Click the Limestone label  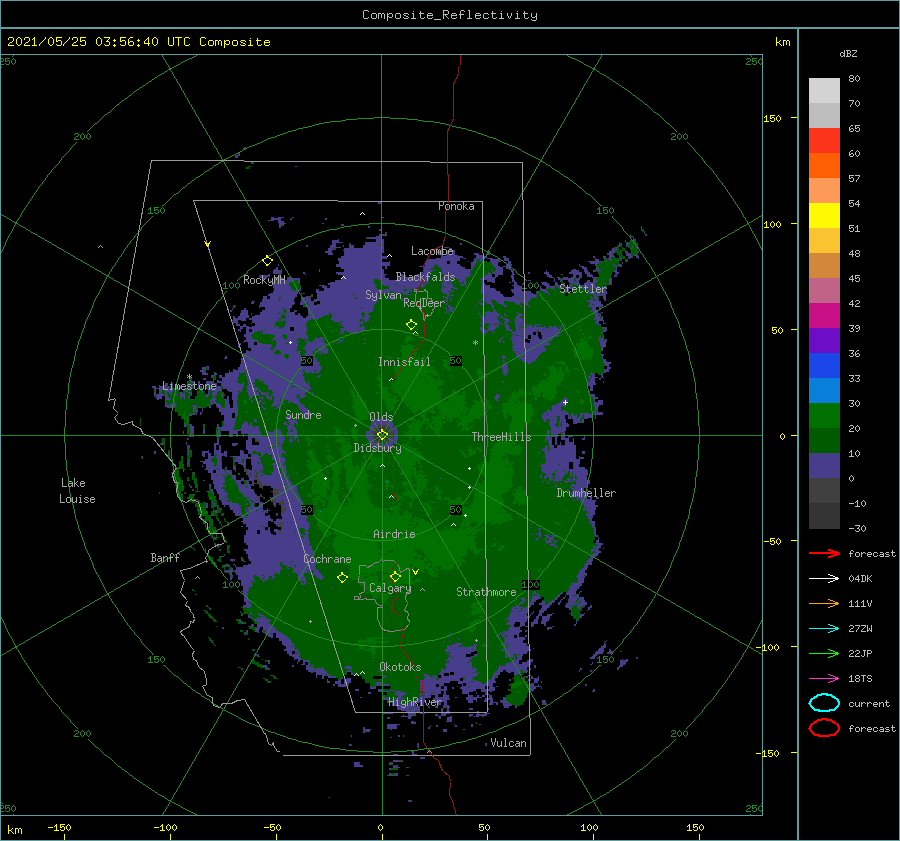tap(189, 386)
